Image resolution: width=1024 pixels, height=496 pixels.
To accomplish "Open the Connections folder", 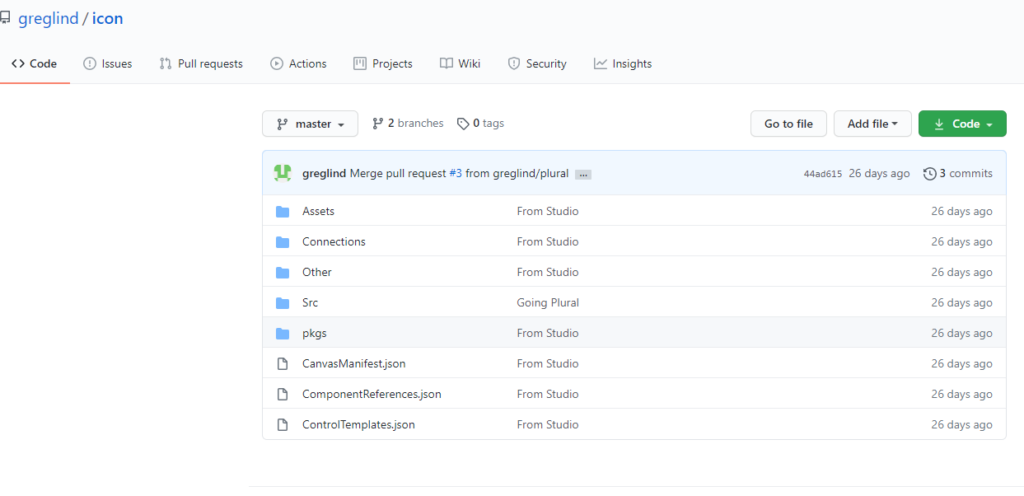I will click(x=334, y=242).
